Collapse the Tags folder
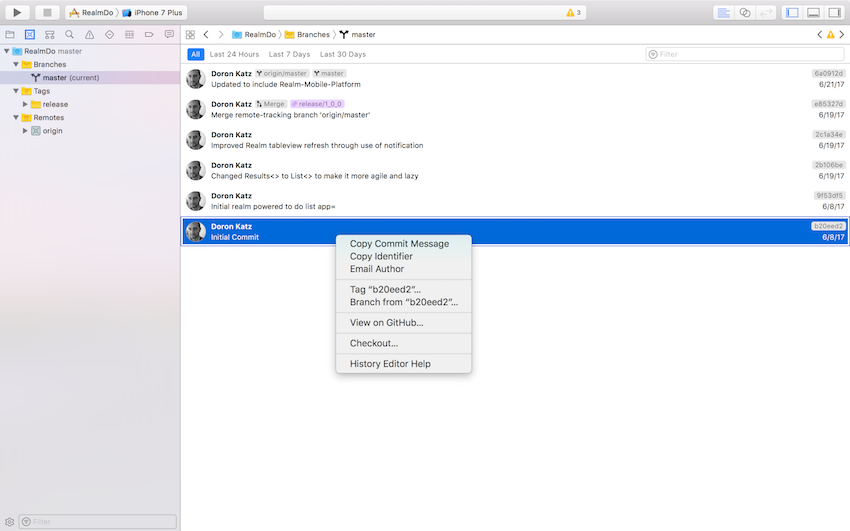The width and height of the screenshot is (850, 531). point(16,91)
